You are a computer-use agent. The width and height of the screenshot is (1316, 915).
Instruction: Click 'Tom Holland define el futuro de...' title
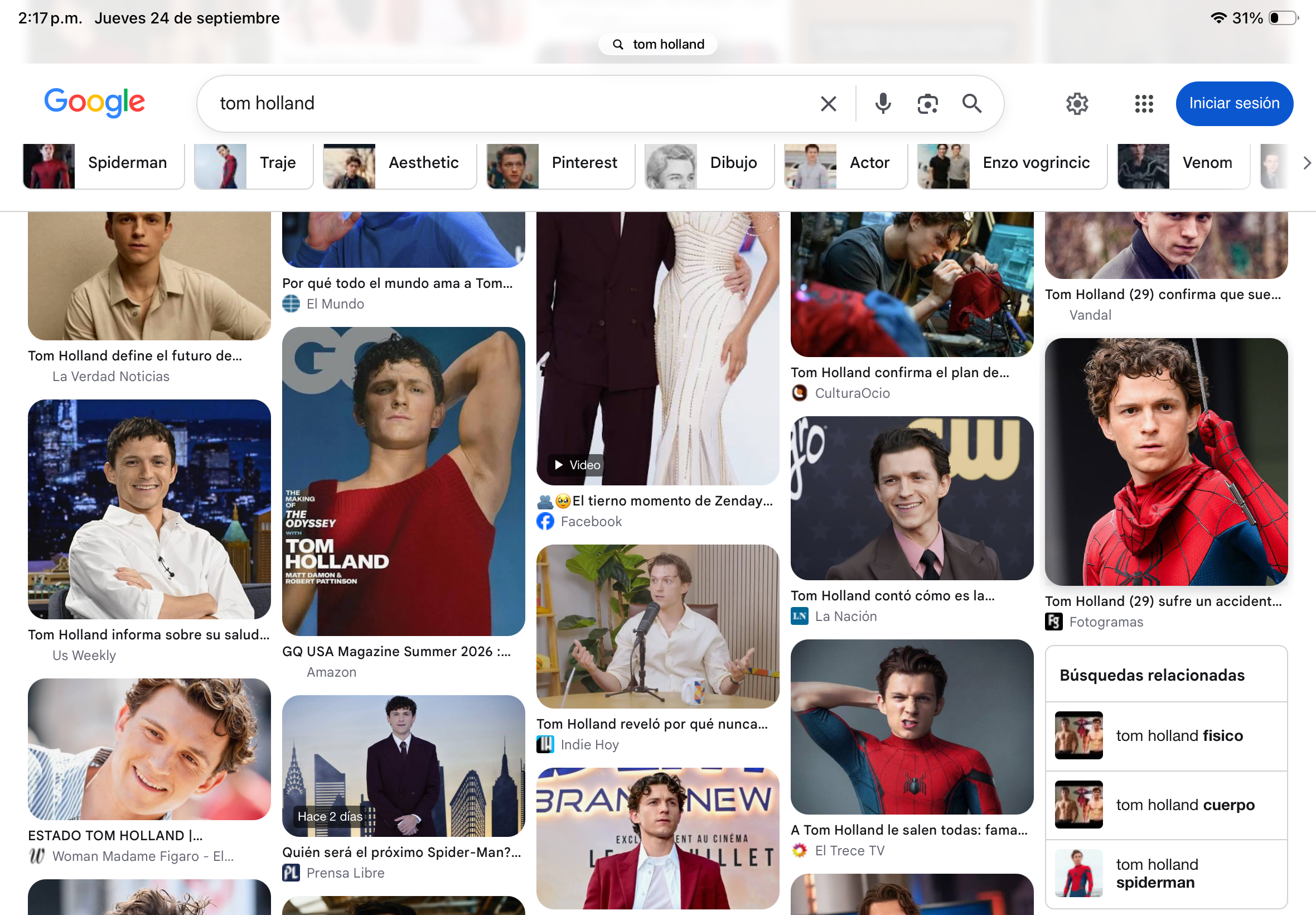[x=135, y=356]
